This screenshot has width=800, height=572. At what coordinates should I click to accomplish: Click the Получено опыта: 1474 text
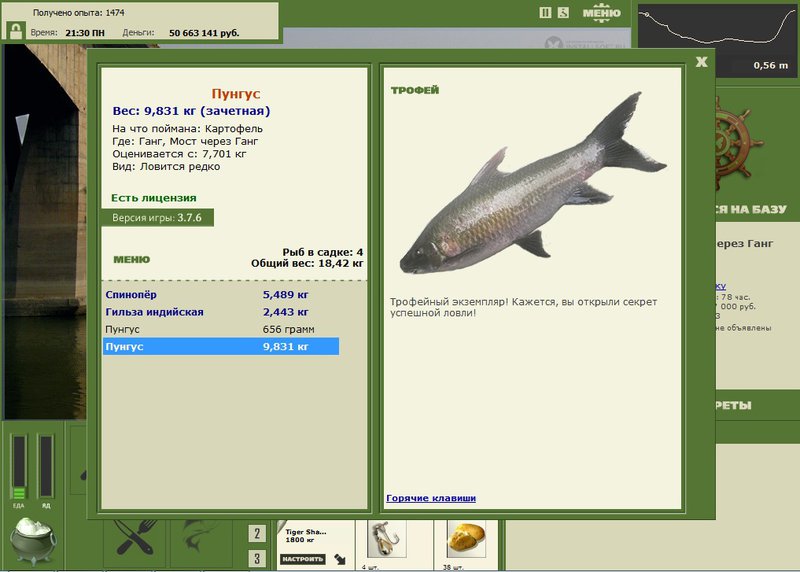[x=79, y=12]
